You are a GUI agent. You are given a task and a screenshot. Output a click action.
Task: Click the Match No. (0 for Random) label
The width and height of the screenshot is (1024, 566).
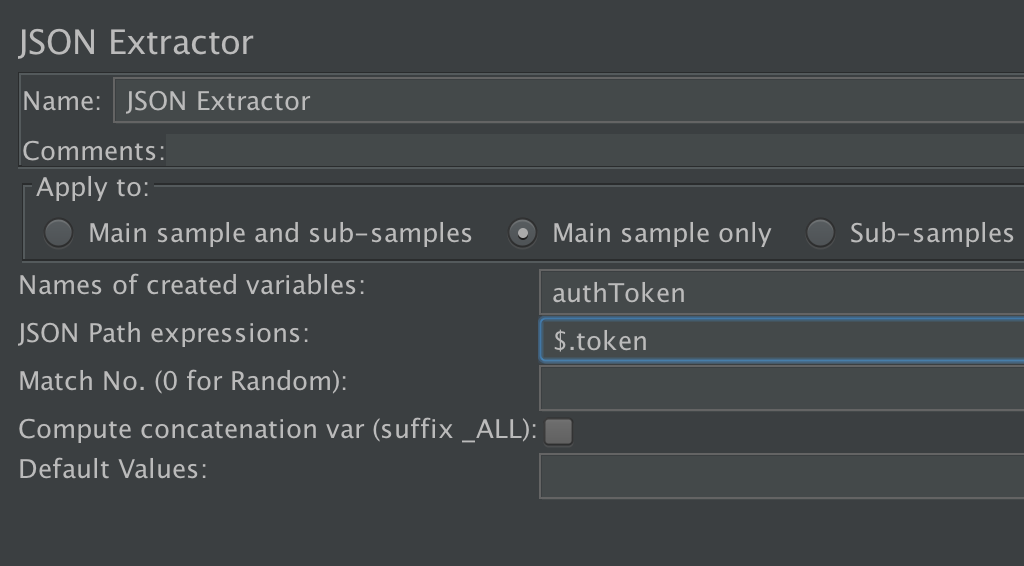(x=183, y=381)
